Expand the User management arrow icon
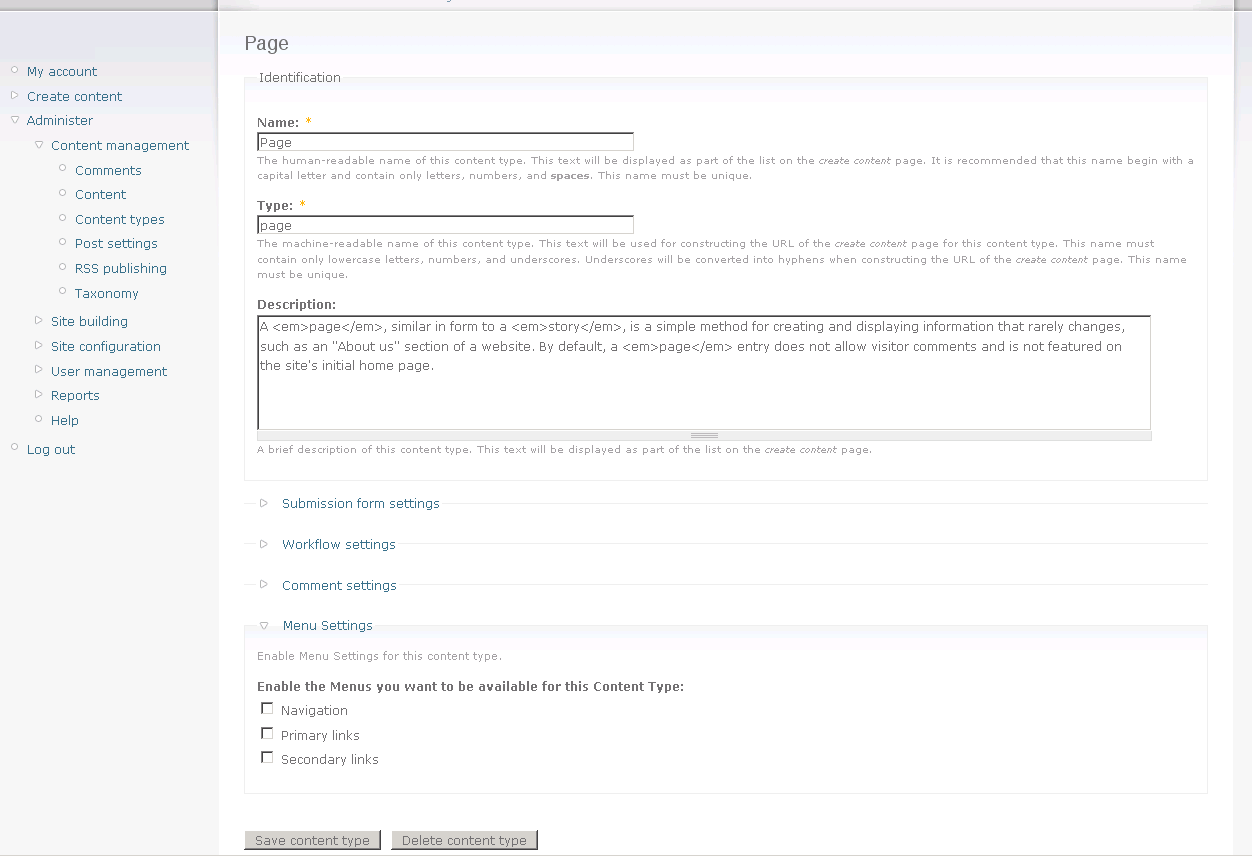1252x856 pixels. tap(39, 371)
